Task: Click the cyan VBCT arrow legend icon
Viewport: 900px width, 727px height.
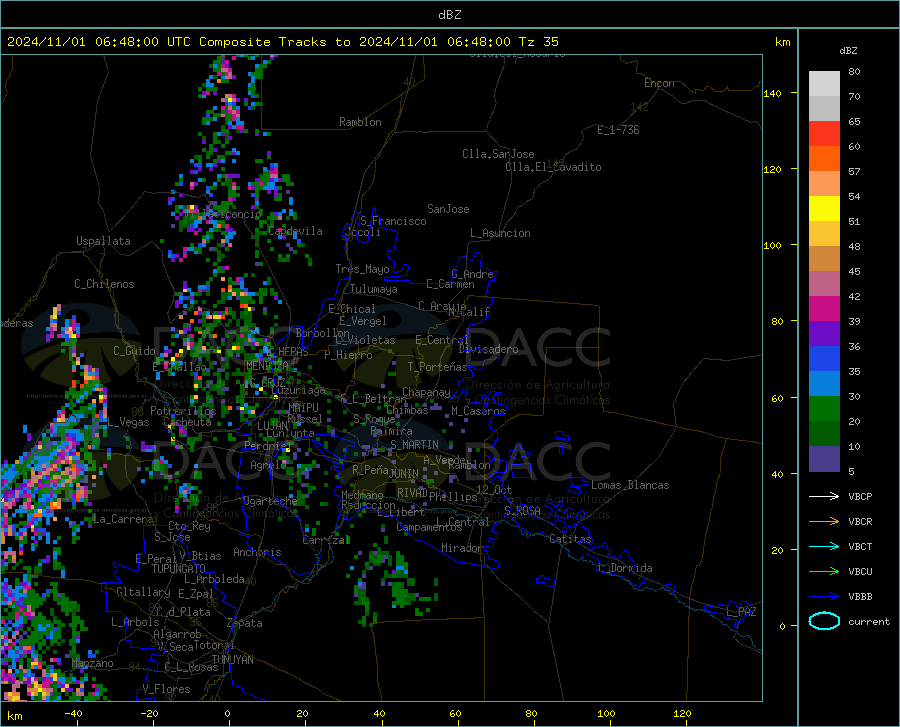Action: pyautogui.click(x=824, y=546)
